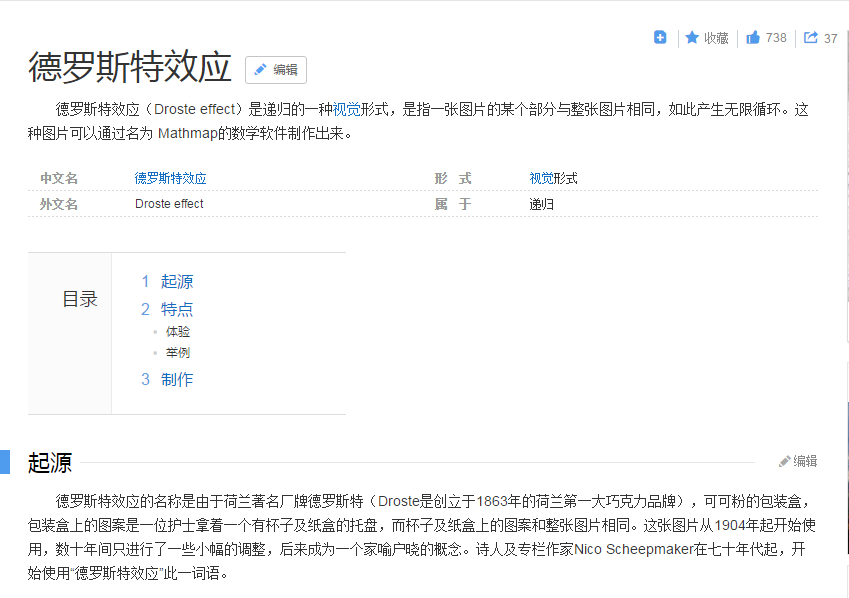Click the 外文名 field label

[x=59, y=204]
